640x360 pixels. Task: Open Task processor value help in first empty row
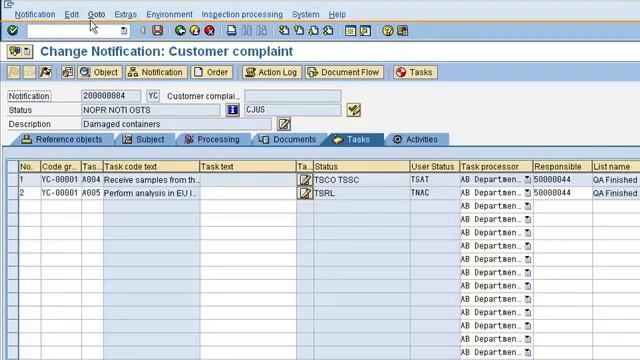pos(528,206)
